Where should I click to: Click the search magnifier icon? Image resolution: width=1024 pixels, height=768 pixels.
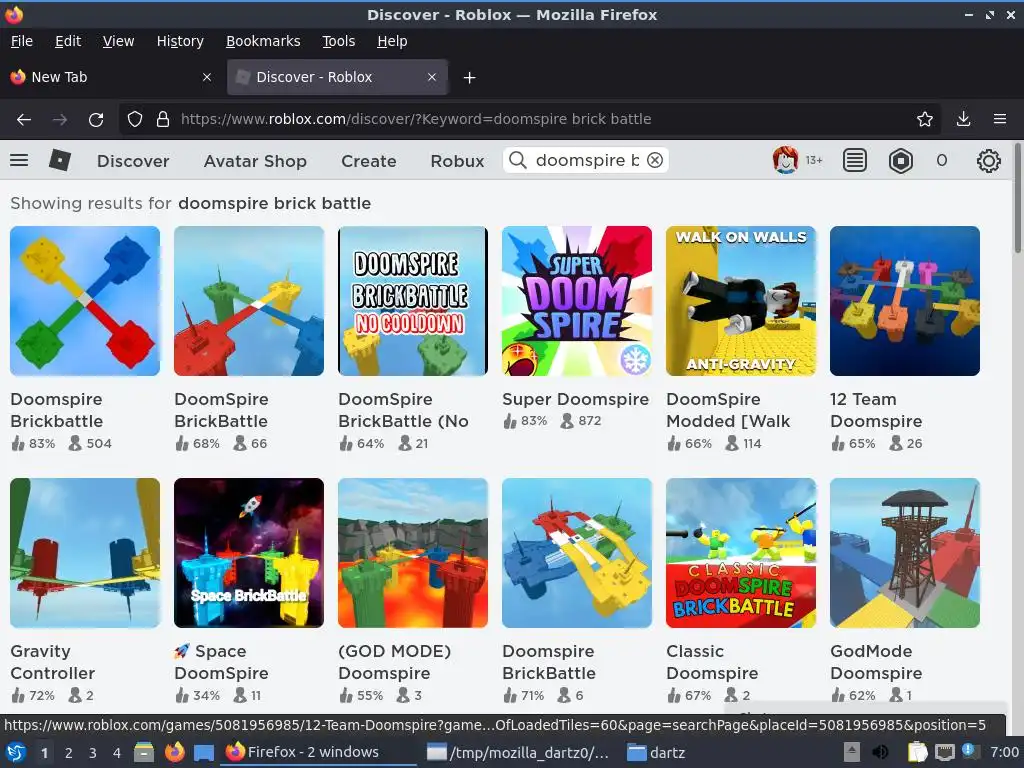pos(518,160)
